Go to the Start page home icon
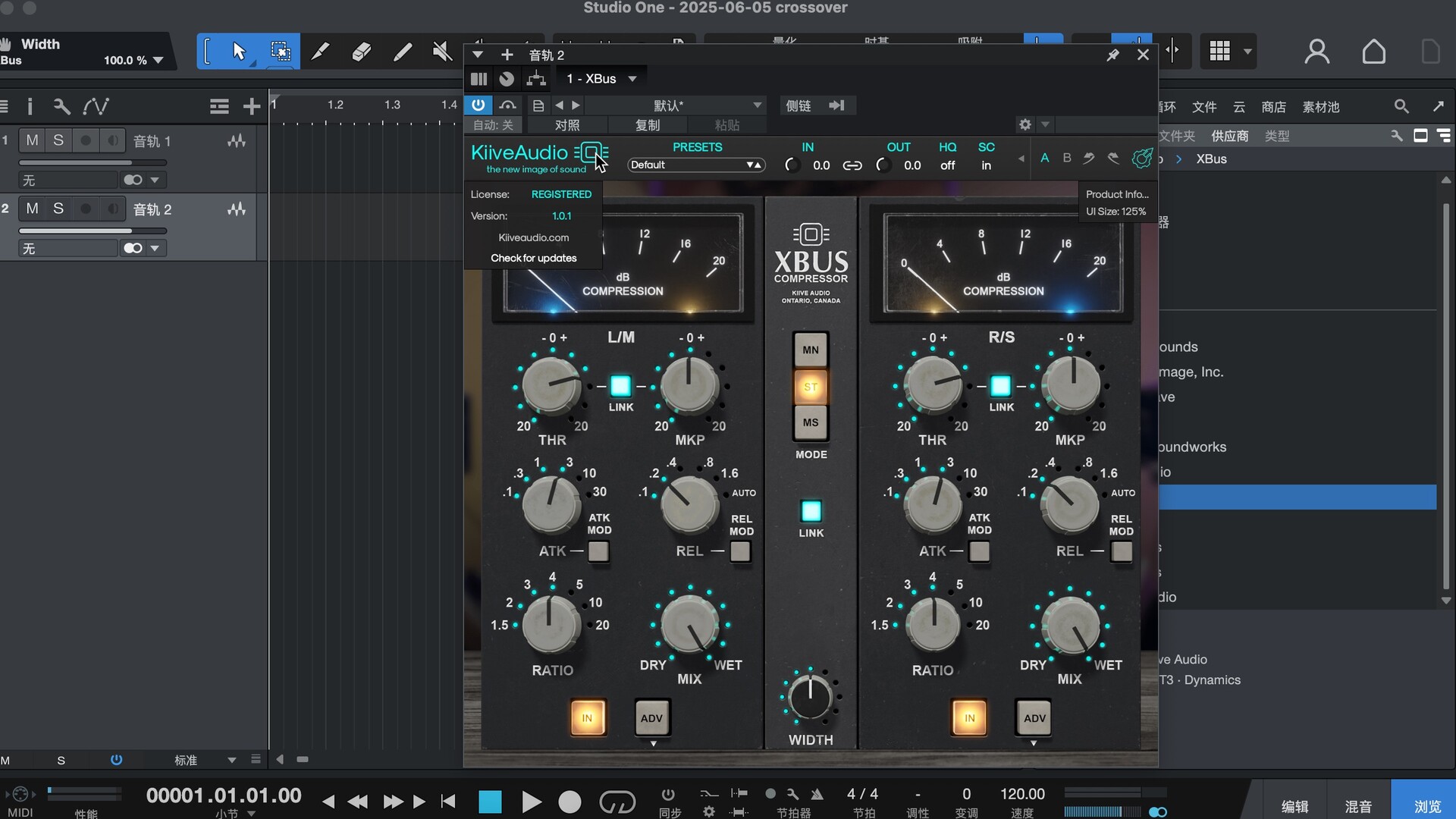1456x819 pixels. (x=1374, y=52)
